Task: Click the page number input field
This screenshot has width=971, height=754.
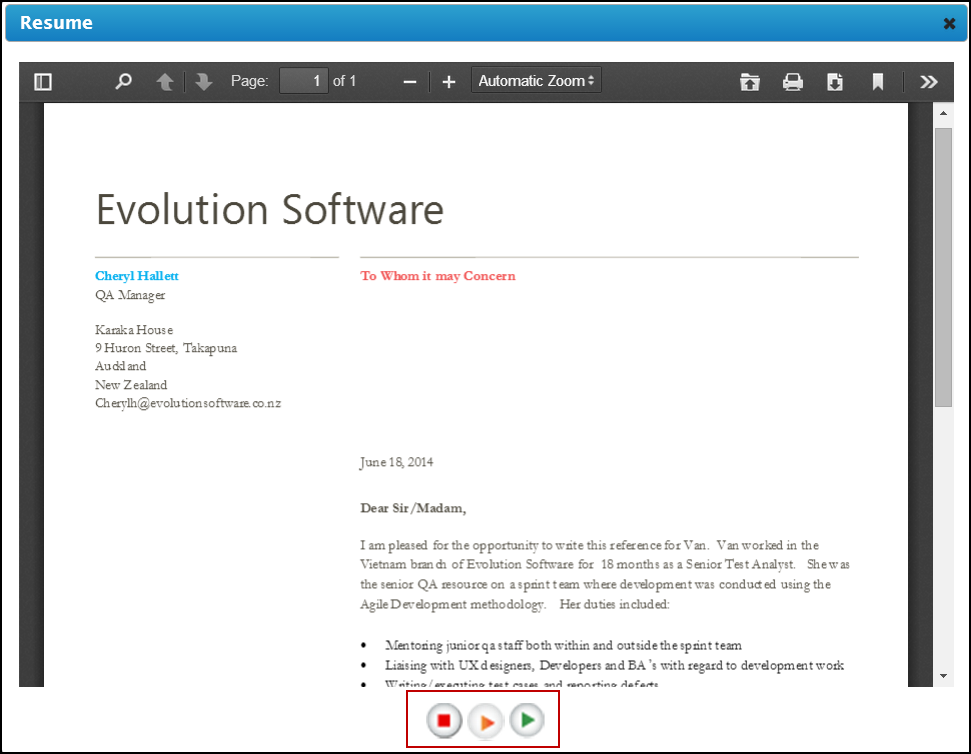Action: pyautogui.click(x=303, y=81)
